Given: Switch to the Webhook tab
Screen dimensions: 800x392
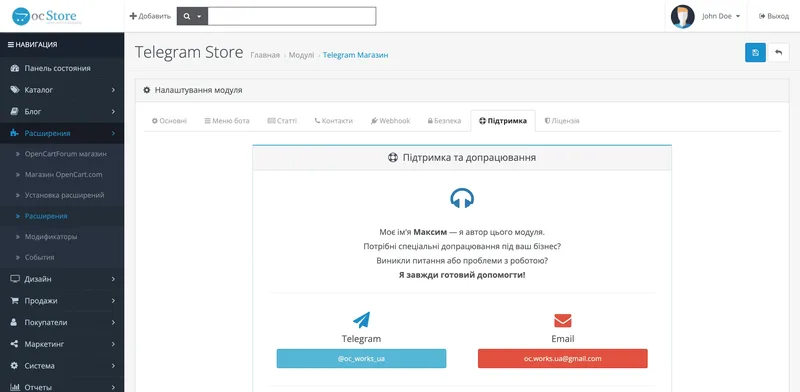Looking at the screenshot, I should 390,121.
